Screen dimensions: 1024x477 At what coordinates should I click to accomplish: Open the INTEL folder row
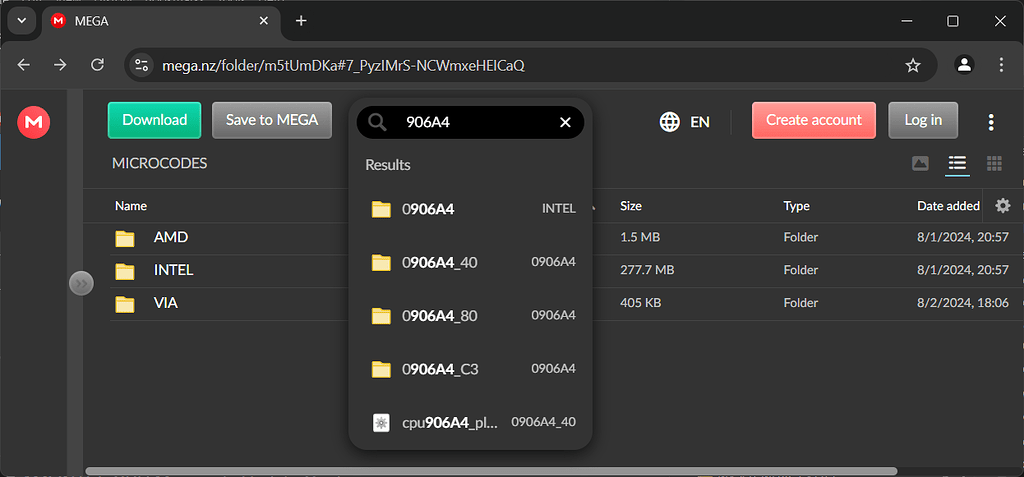tap(173, 270)
